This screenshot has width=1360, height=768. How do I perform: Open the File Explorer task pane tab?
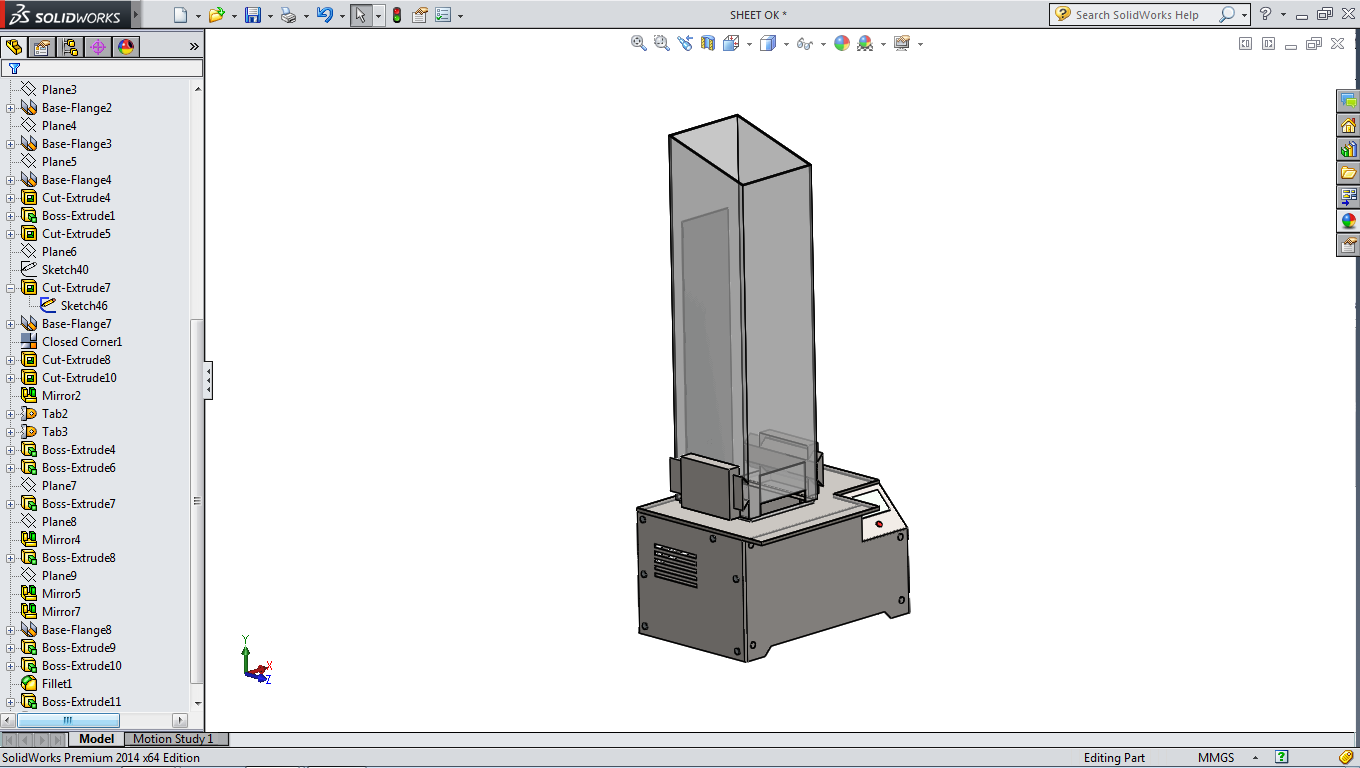tap(1348, 173)
